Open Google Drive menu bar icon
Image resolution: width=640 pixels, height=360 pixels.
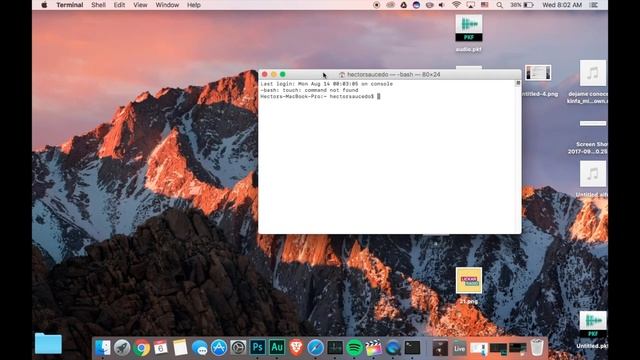click(403, 5)
